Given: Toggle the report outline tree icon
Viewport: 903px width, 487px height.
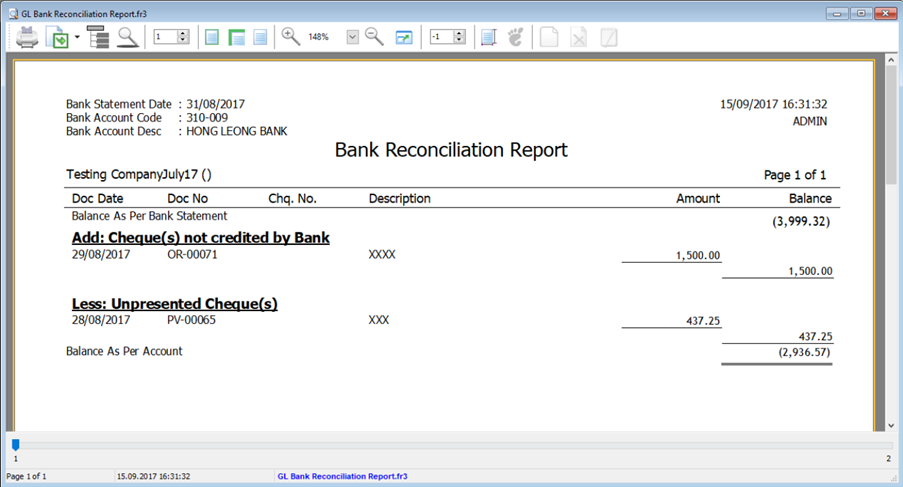Looking at the screenshot, I should point(98,38).
